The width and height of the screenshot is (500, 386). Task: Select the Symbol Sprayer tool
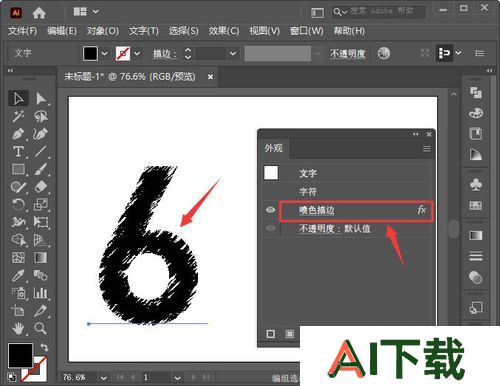[x=18, y=293]
